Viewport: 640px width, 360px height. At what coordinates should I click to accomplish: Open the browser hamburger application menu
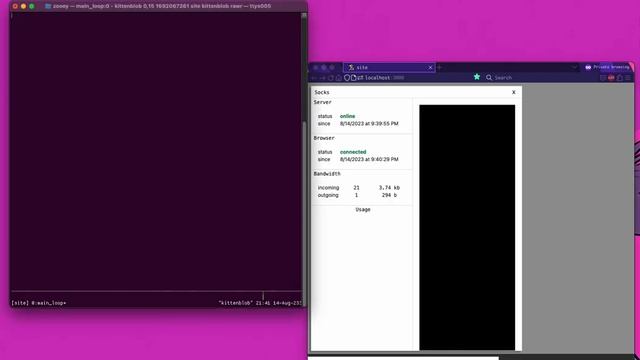point(628,78)
